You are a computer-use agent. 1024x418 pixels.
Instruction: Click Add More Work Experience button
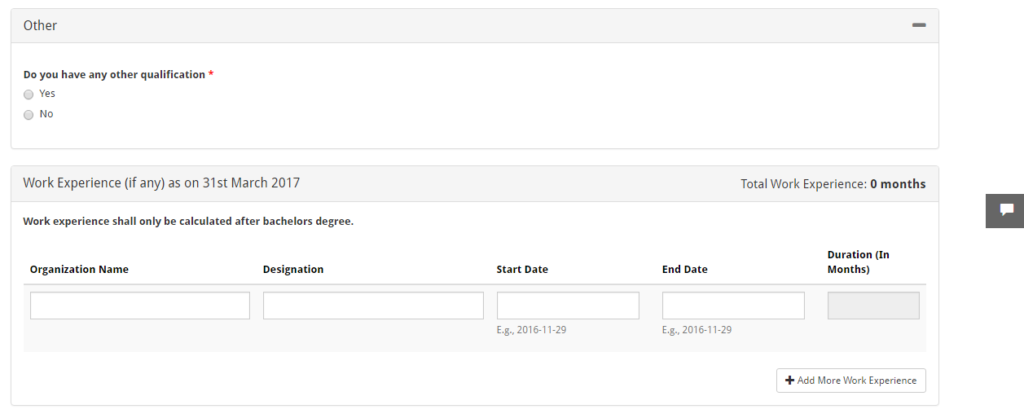pyautogui.click(x=851, y=380)
